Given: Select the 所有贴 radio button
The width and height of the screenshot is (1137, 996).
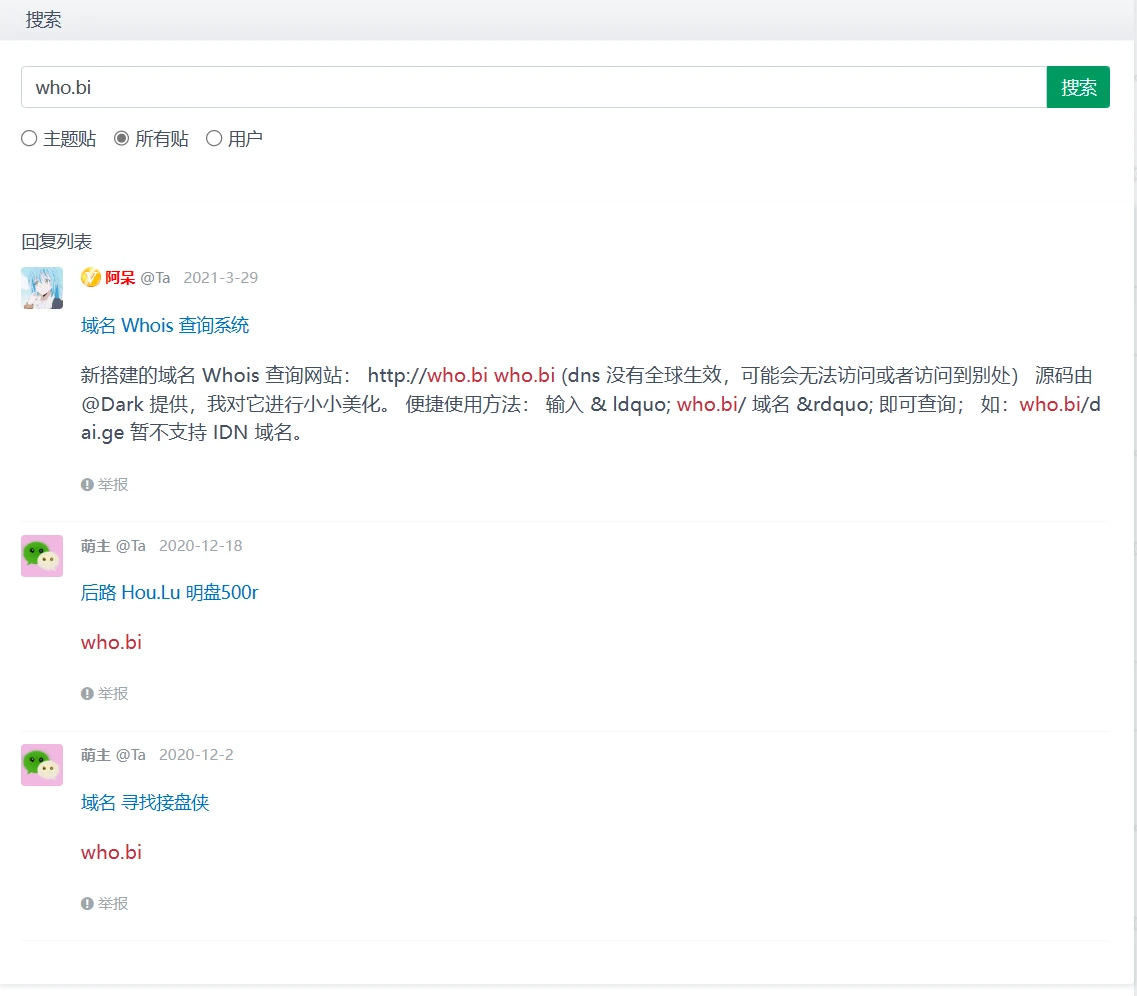Looking at the screenshot, I should coord(122,139).
